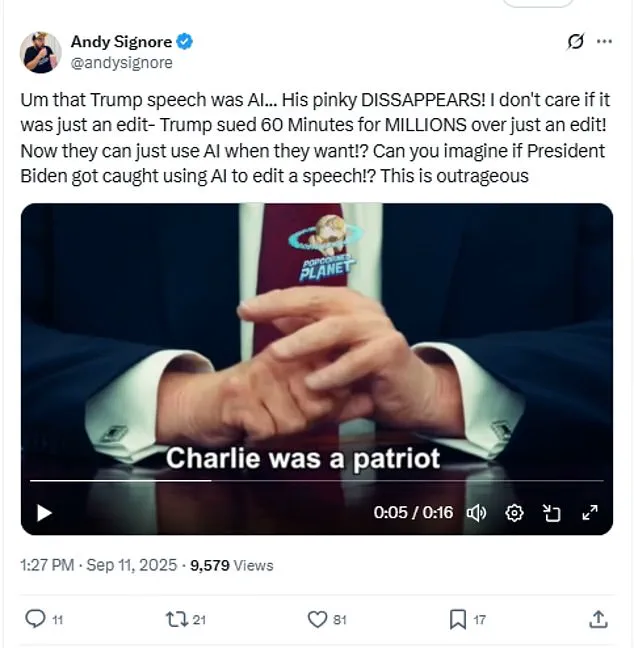The image size is (634, 648).
Task: Click the video frame showing clasped hands
Action: pyautogui.click(x=316, y=340)
